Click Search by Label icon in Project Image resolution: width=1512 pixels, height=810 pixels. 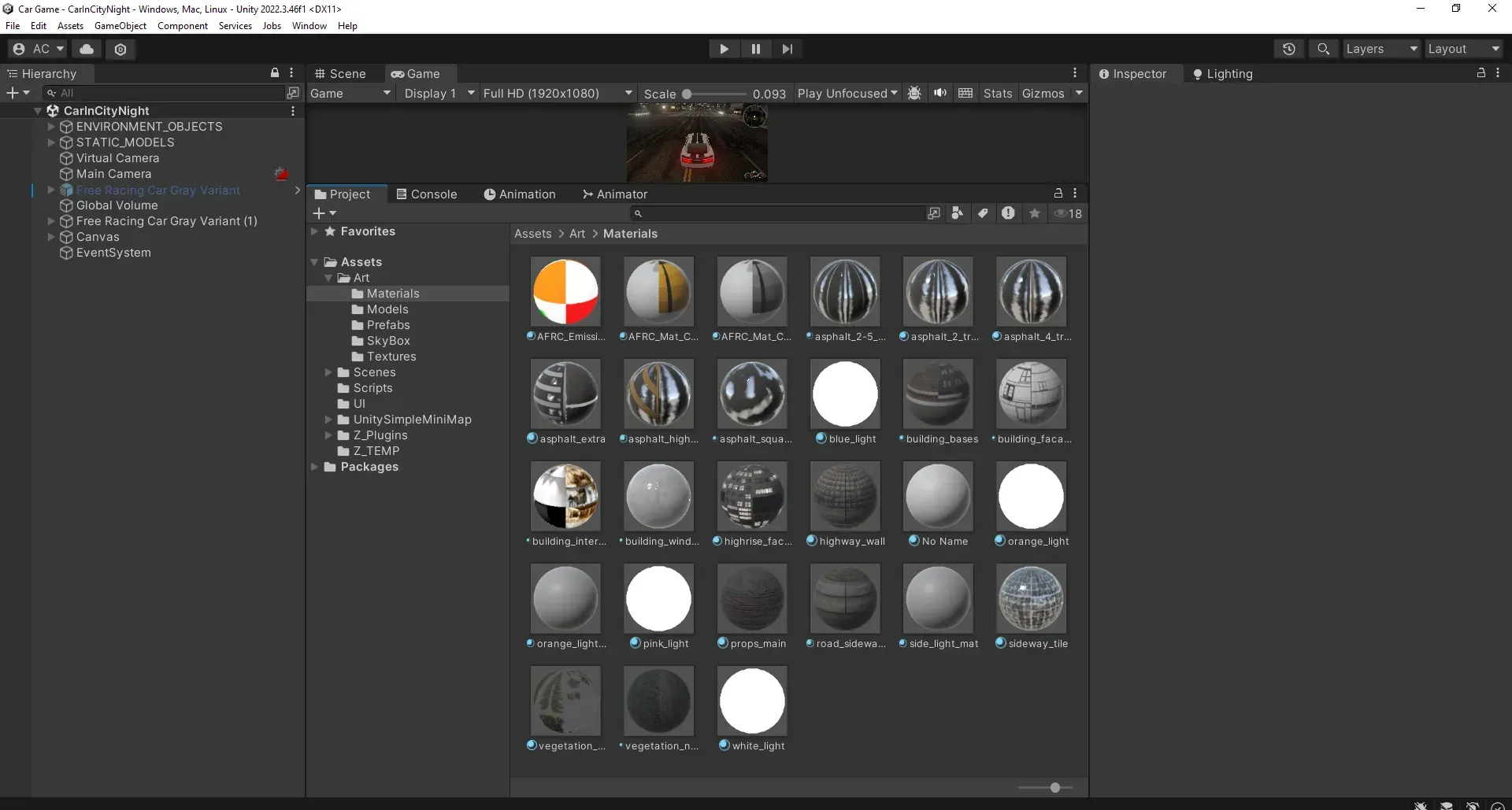click(983, 213)
